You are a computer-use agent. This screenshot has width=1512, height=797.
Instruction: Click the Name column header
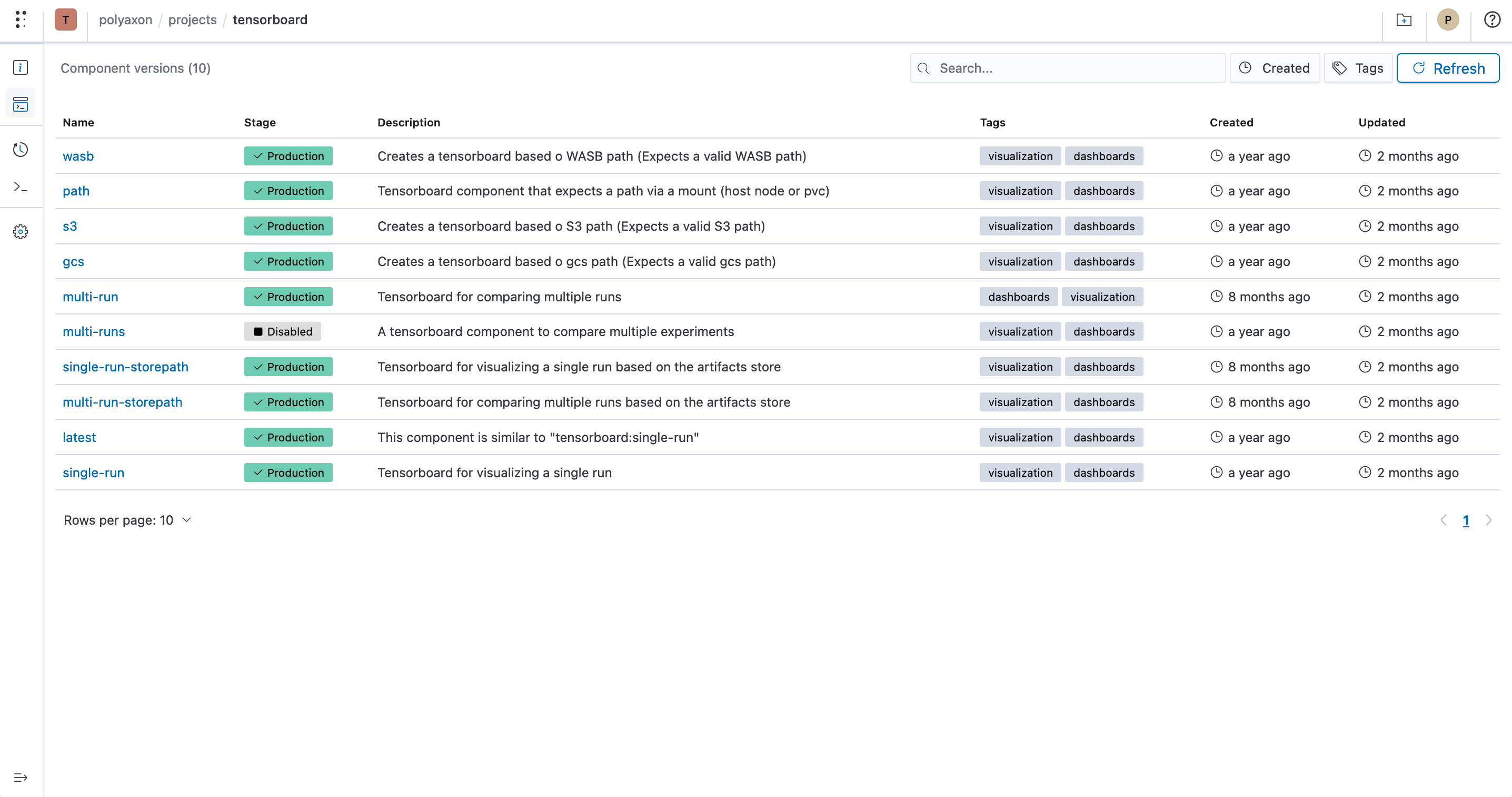(78, 122)
